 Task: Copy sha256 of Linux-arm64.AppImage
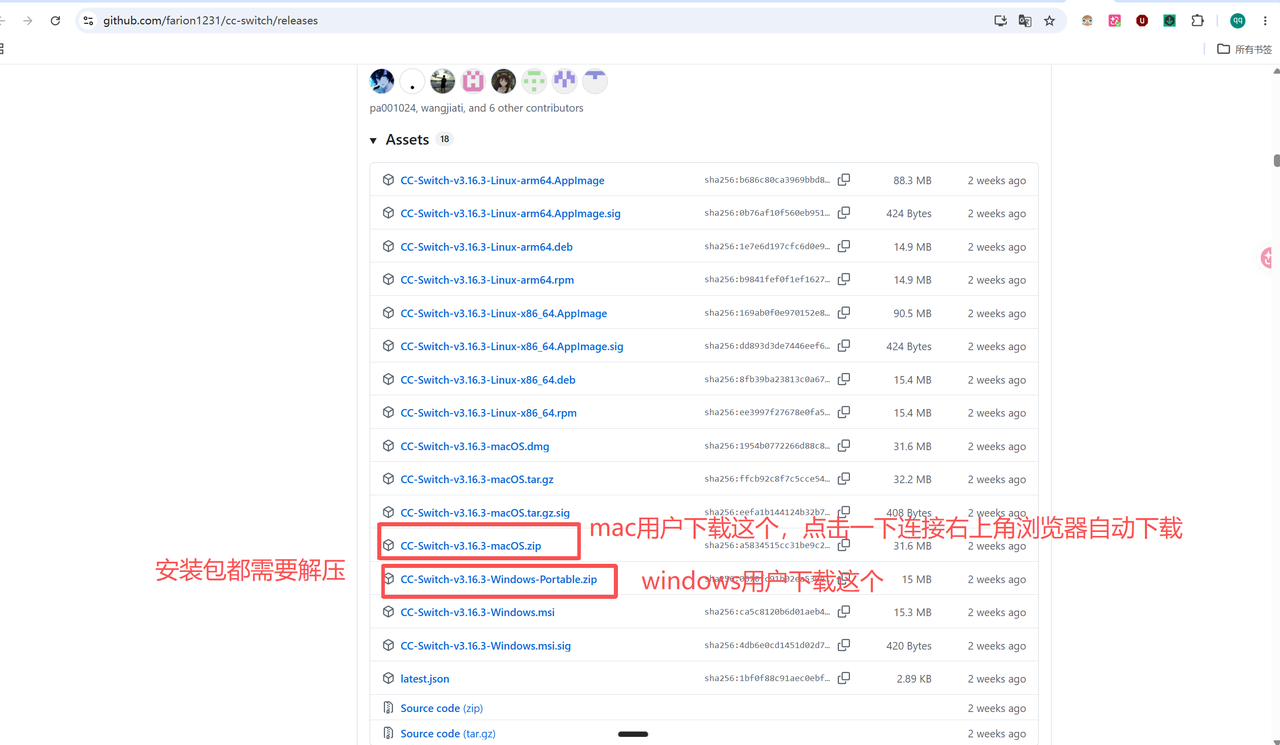pos(844,180)
